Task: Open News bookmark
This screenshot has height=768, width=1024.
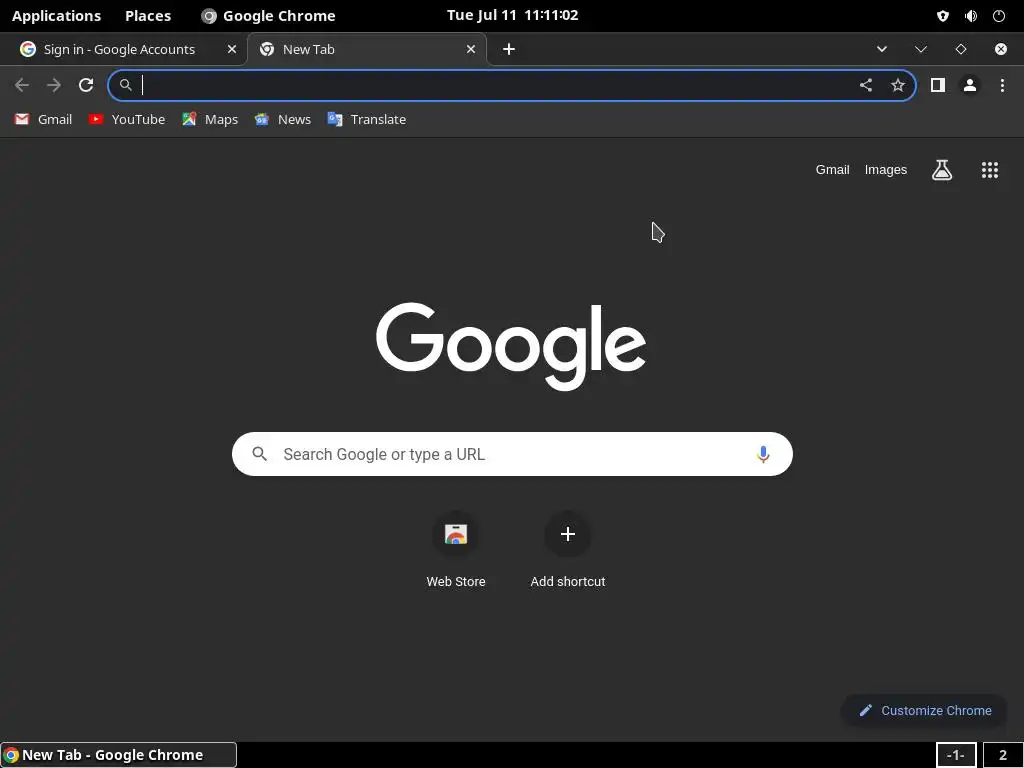Action: [283, 120]
